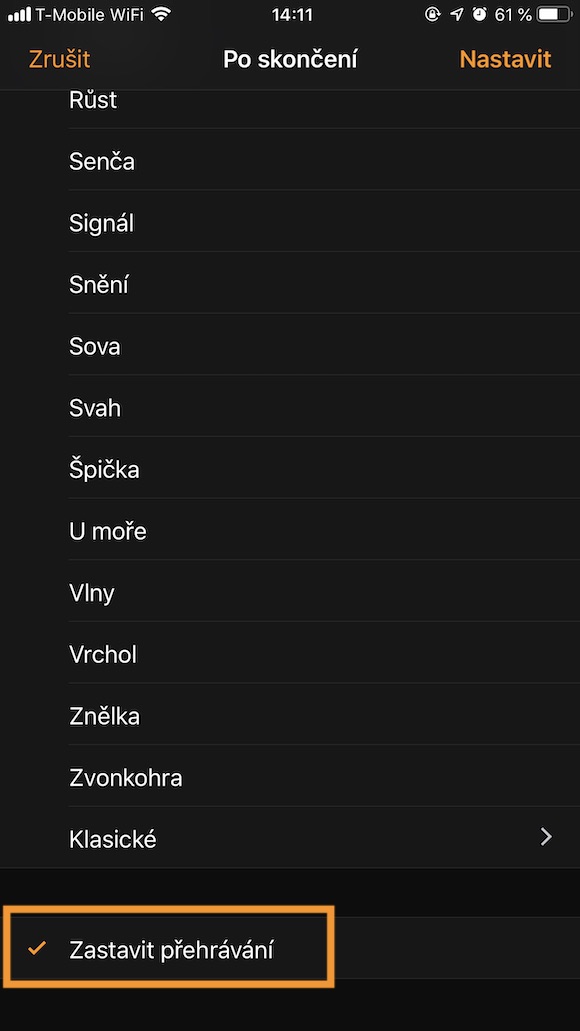Select the U moře sound

coord(290,530)
